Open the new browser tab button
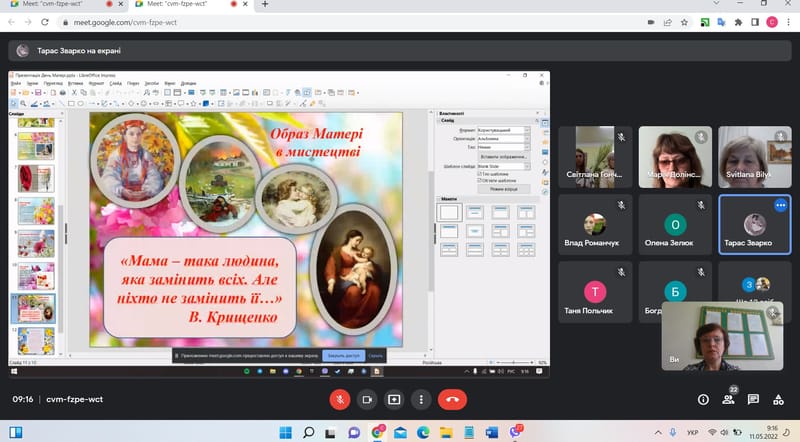800x442 pixels. coord(265,5)
